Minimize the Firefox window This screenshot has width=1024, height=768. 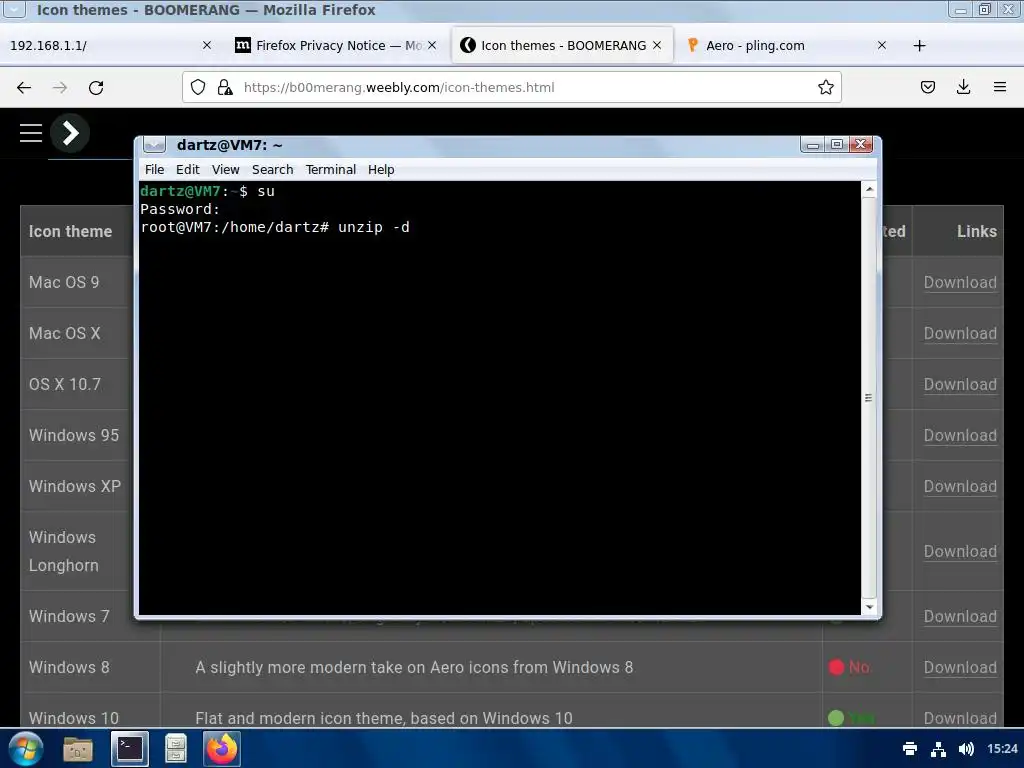(x=961, y=10)
